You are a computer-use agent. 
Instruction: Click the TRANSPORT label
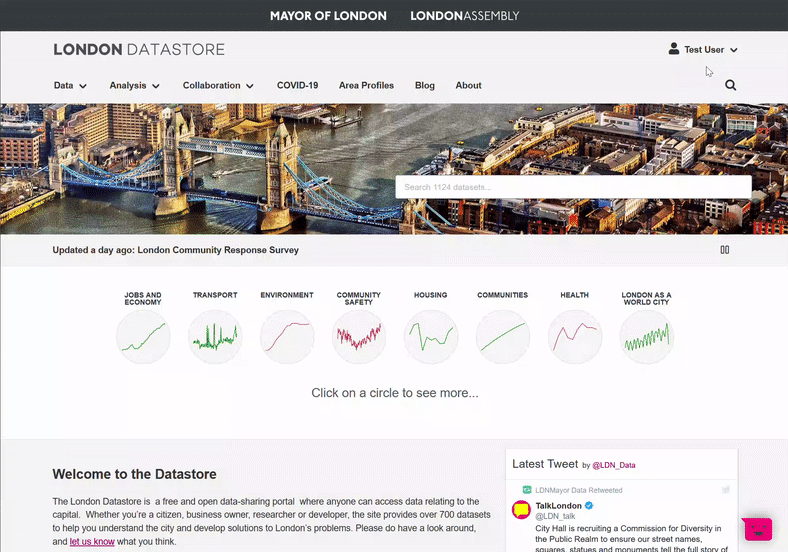click(x=215, y=295)
